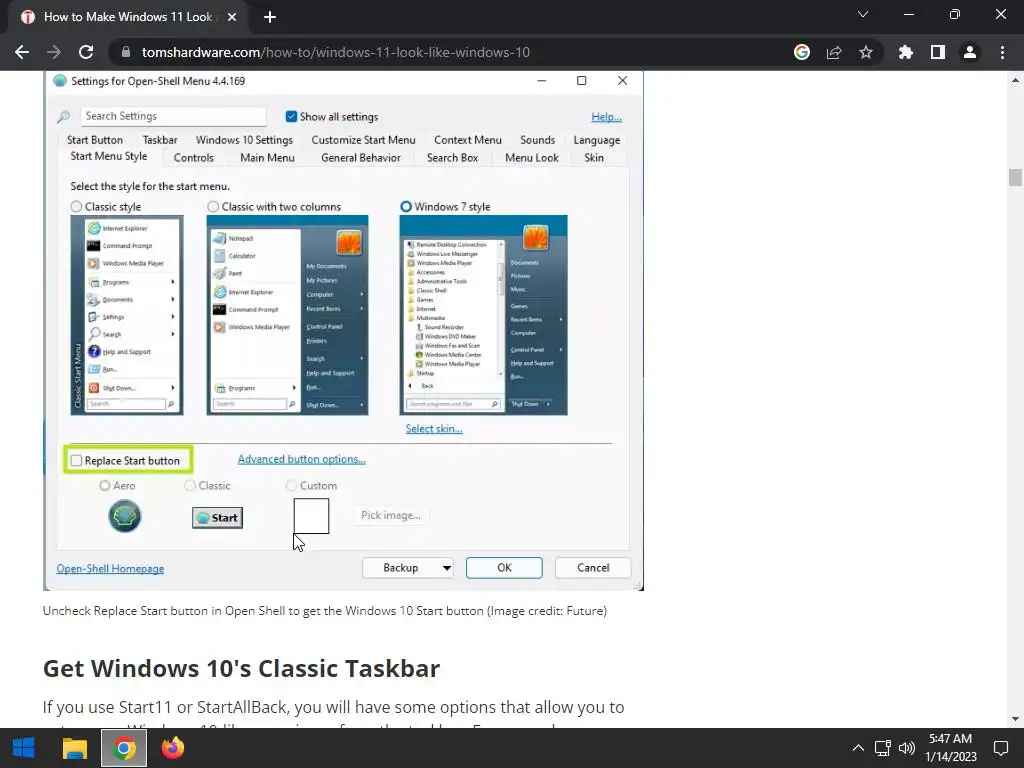View site information via the lock icon

tap(126, 52)
